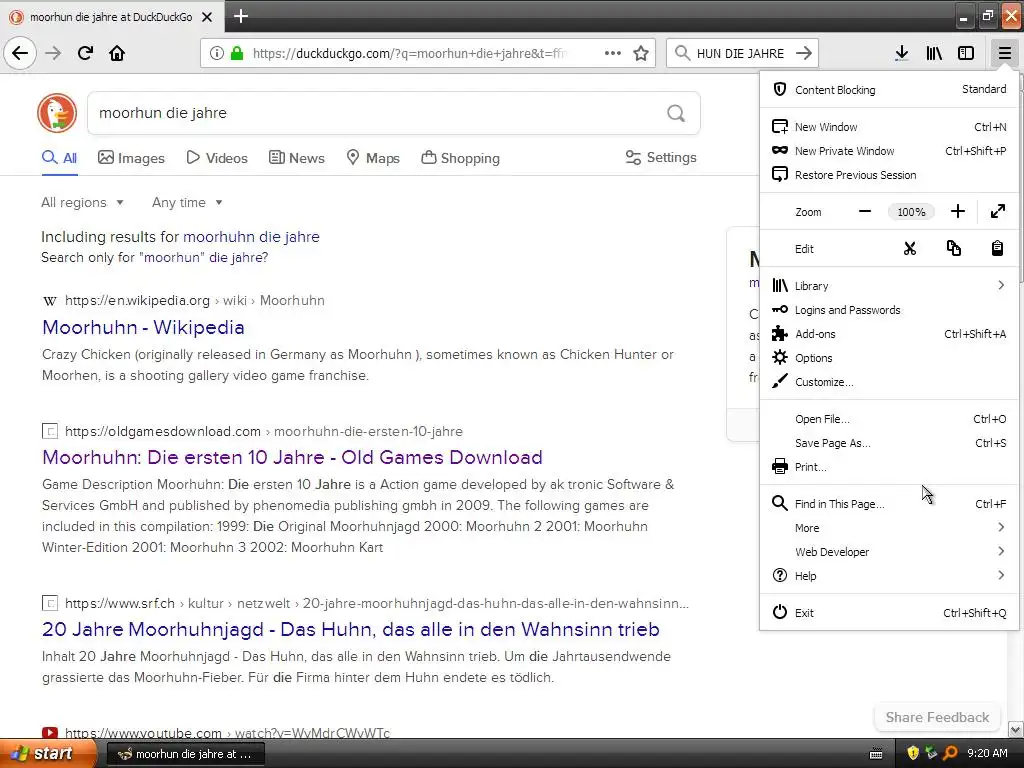Select Find in This Page...
This screenshot has height=768, width=1024.
click(x=889, y=504)
